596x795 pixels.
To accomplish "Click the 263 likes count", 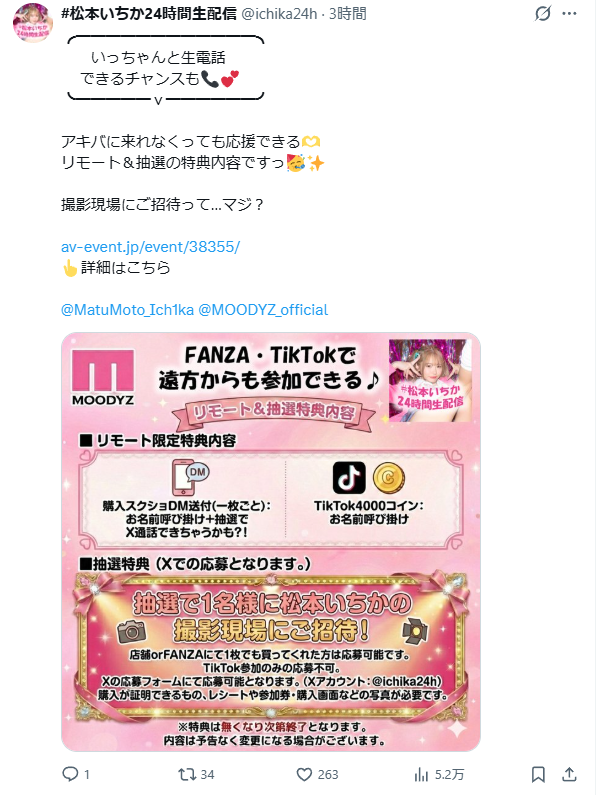I will pos(328,775).
